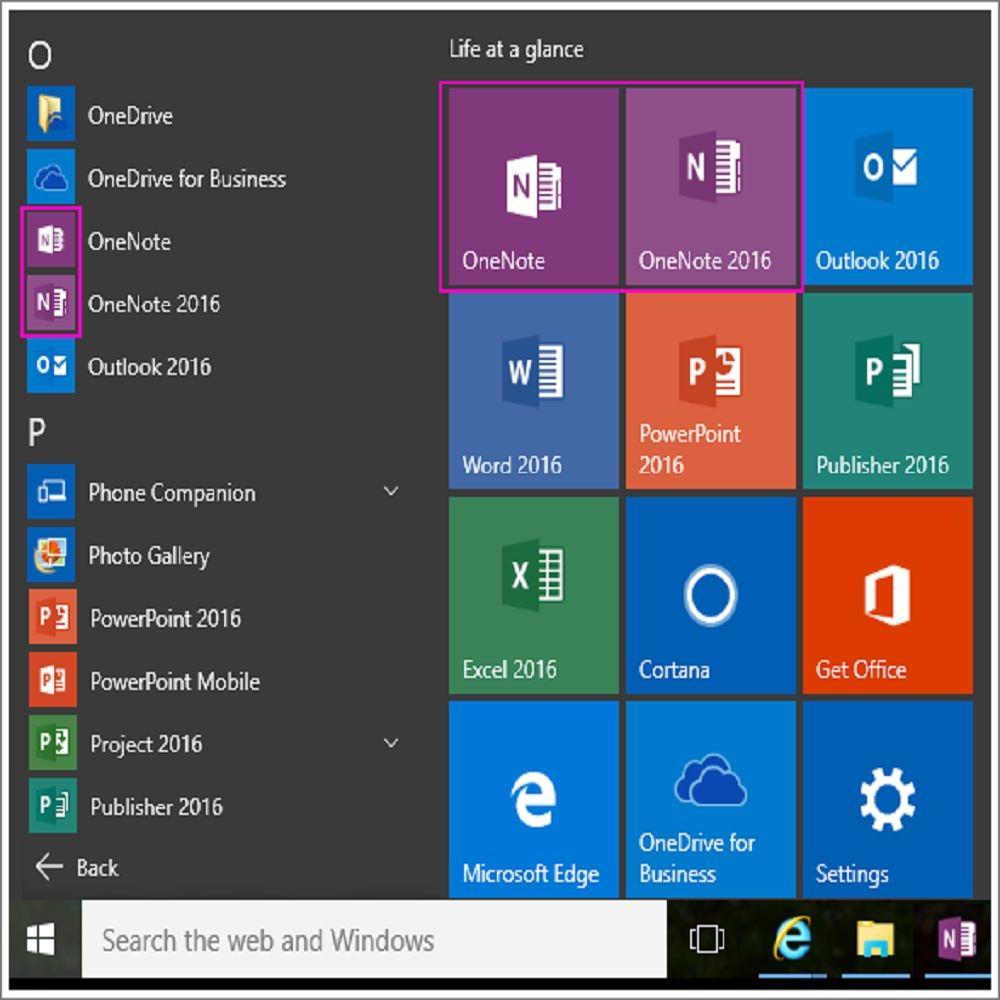
Task: Click the OneDrive for Business list label
Action: 187,179
